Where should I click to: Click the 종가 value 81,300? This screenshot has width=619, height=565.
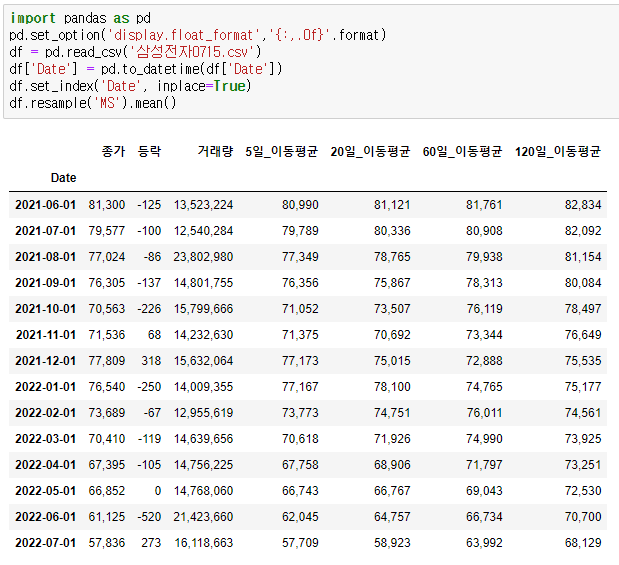(x=107, y=205)
